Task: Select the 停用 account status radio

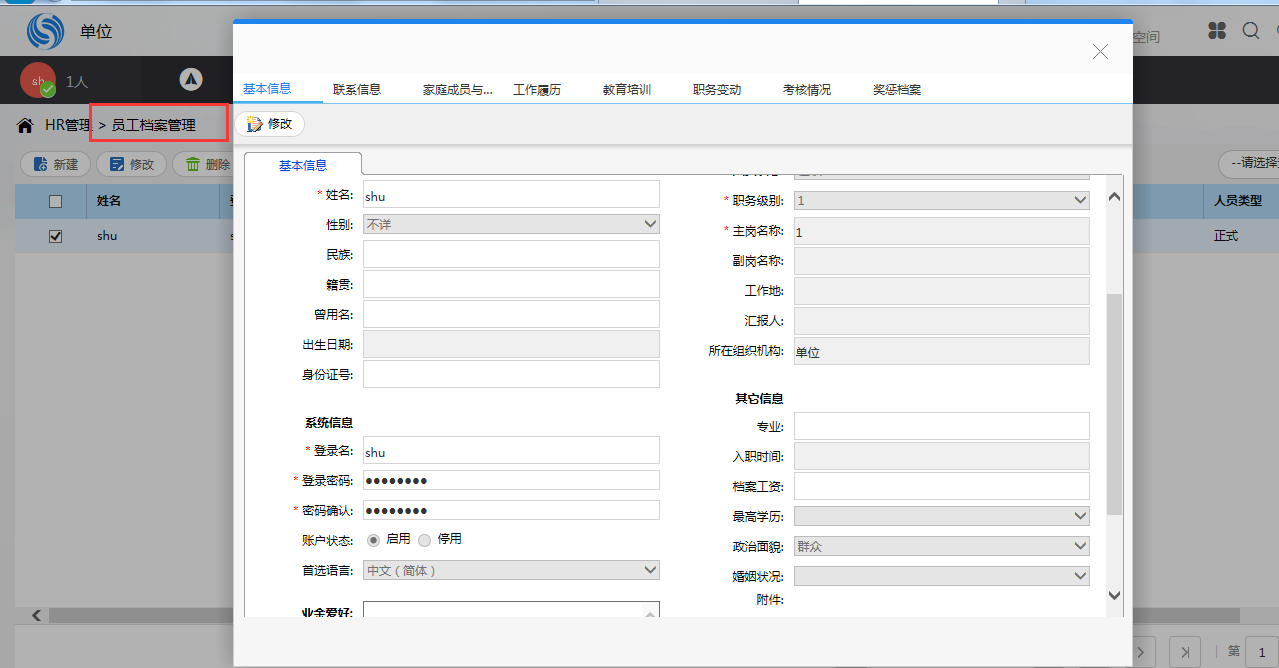Action: (x=425, y=539)
